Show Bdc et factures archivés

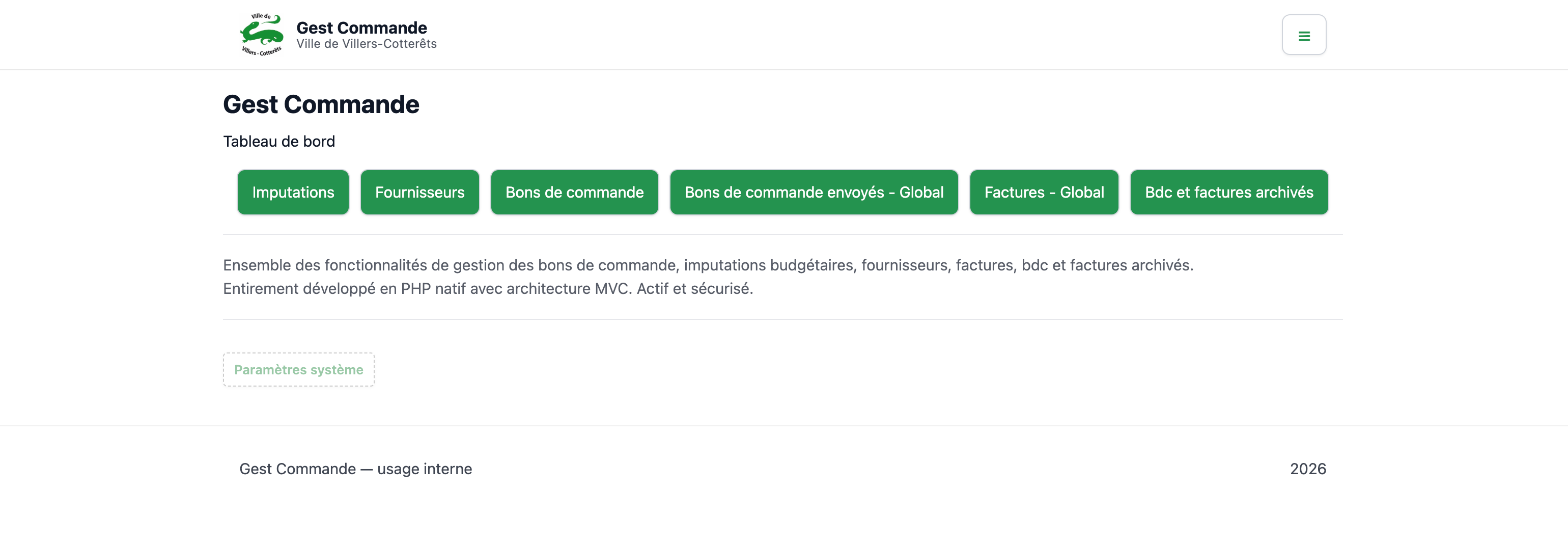[x=1228, y=193]
